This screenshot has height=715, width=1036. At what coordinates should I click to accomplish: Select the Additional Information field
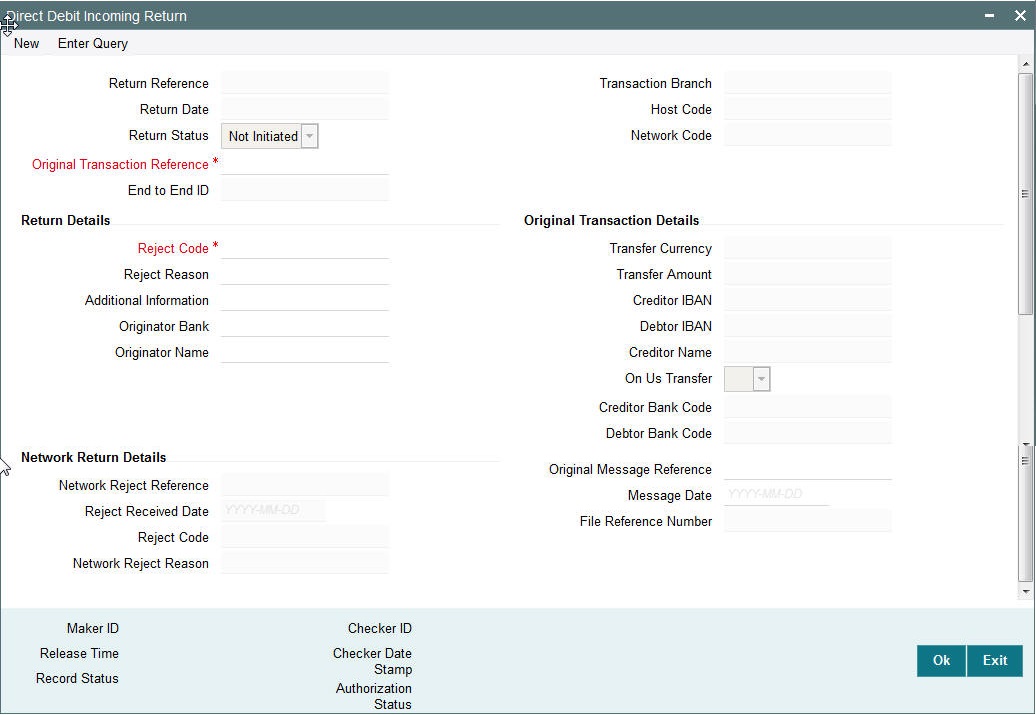click(x=305, y=300)
